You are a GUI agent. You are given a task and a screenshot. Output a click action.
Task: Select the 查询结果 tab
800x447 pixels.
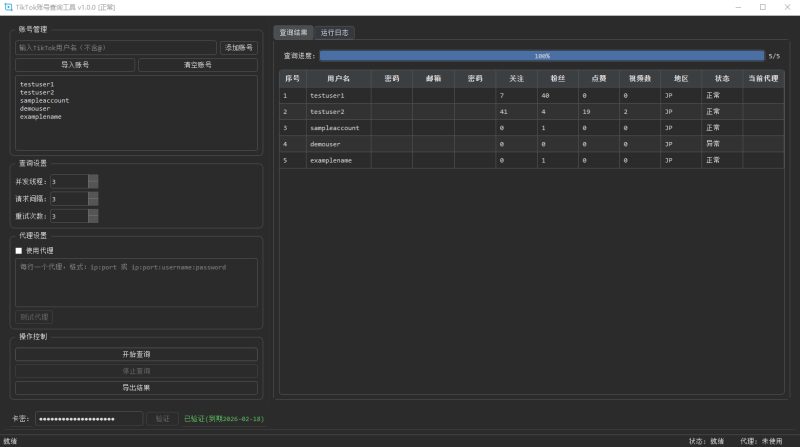(x=294, y=32)
